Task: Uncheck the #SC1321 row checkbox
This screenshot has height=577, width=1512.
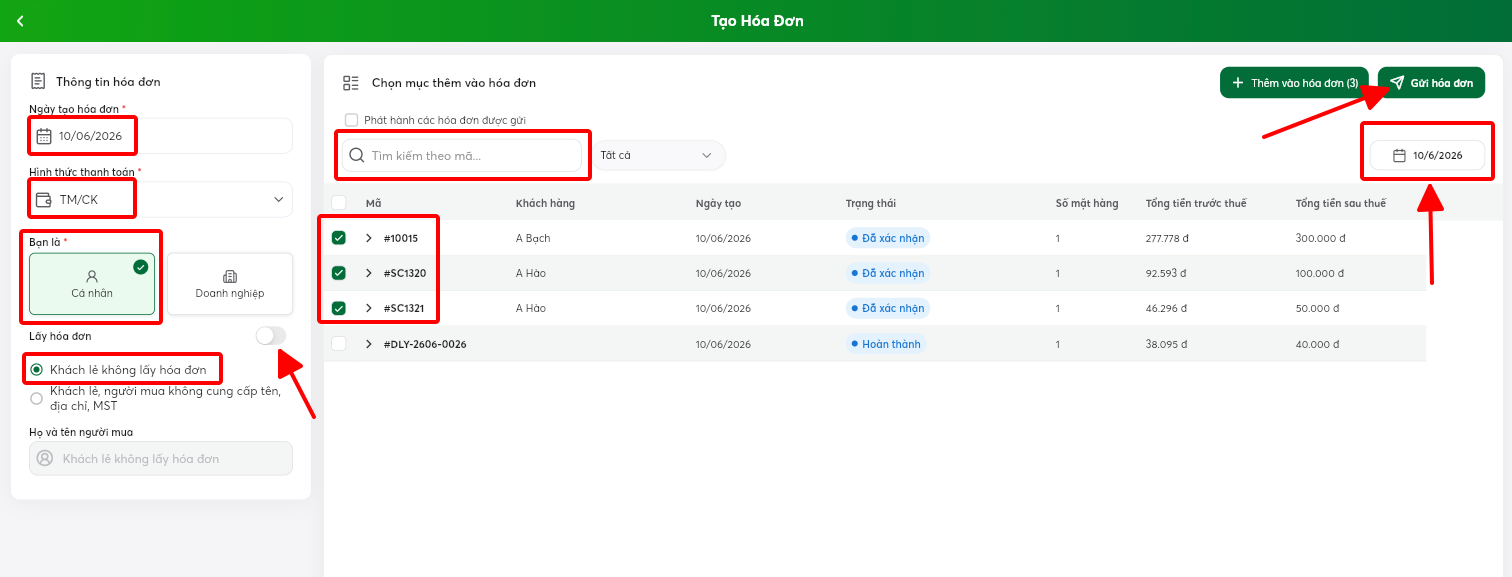Action: 339,308
